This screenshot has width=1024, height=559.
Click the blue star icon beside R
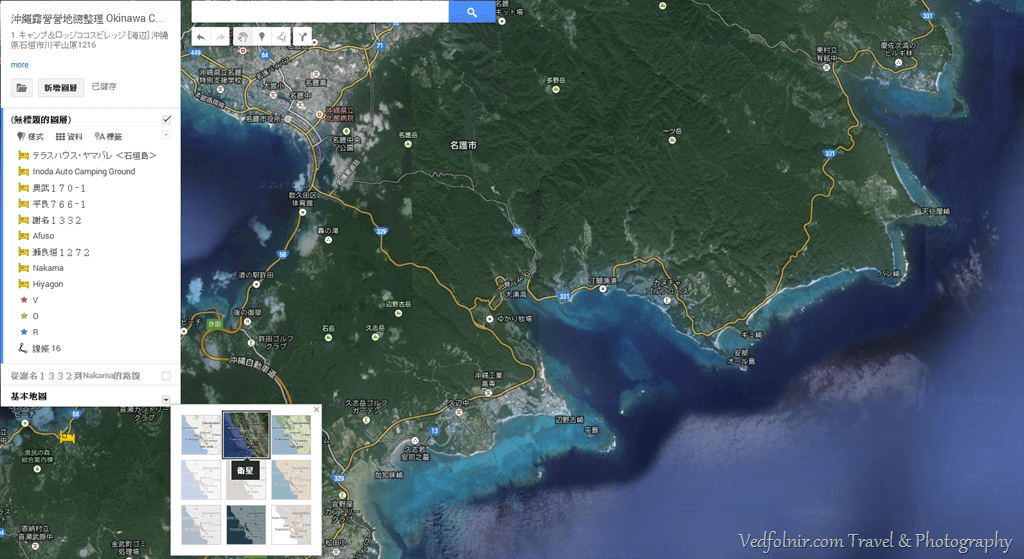(24, 332)
